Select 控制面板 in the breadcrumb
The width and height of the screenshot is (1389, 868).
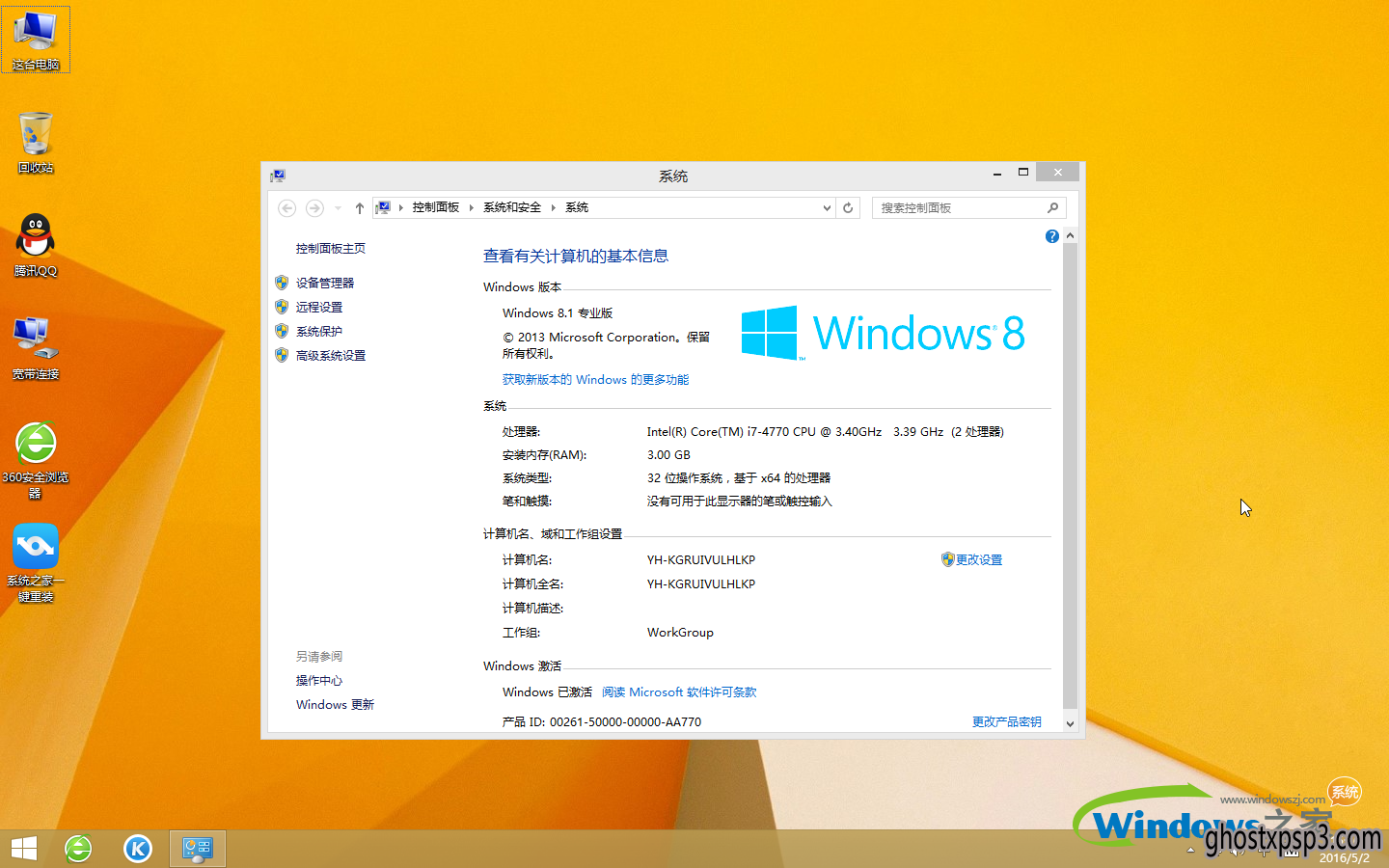pos(436,207)
